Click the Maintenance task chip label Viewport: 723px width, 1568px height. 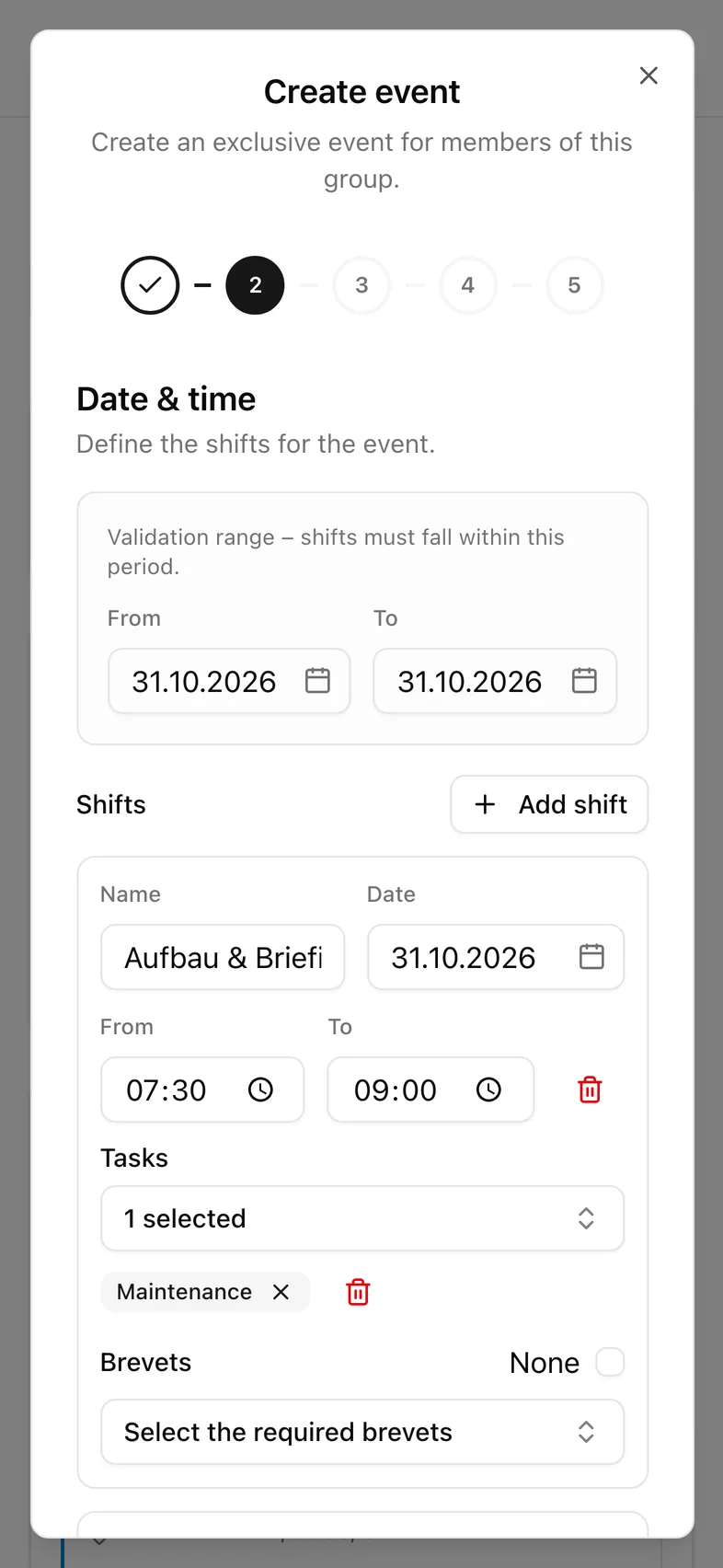point(184,1292)
